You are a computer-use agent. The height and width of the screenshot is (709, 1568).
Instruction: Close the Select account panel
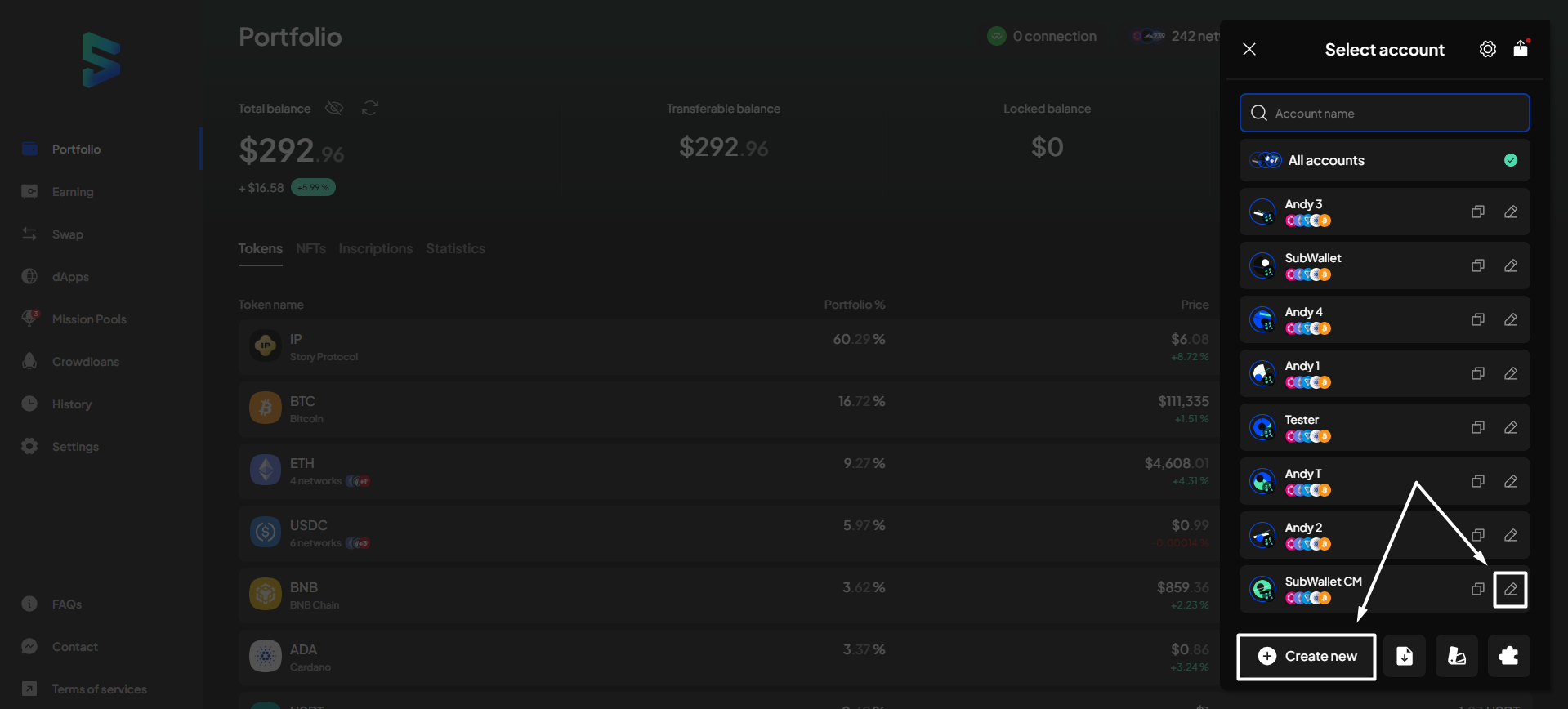[x=1249, y=49]
